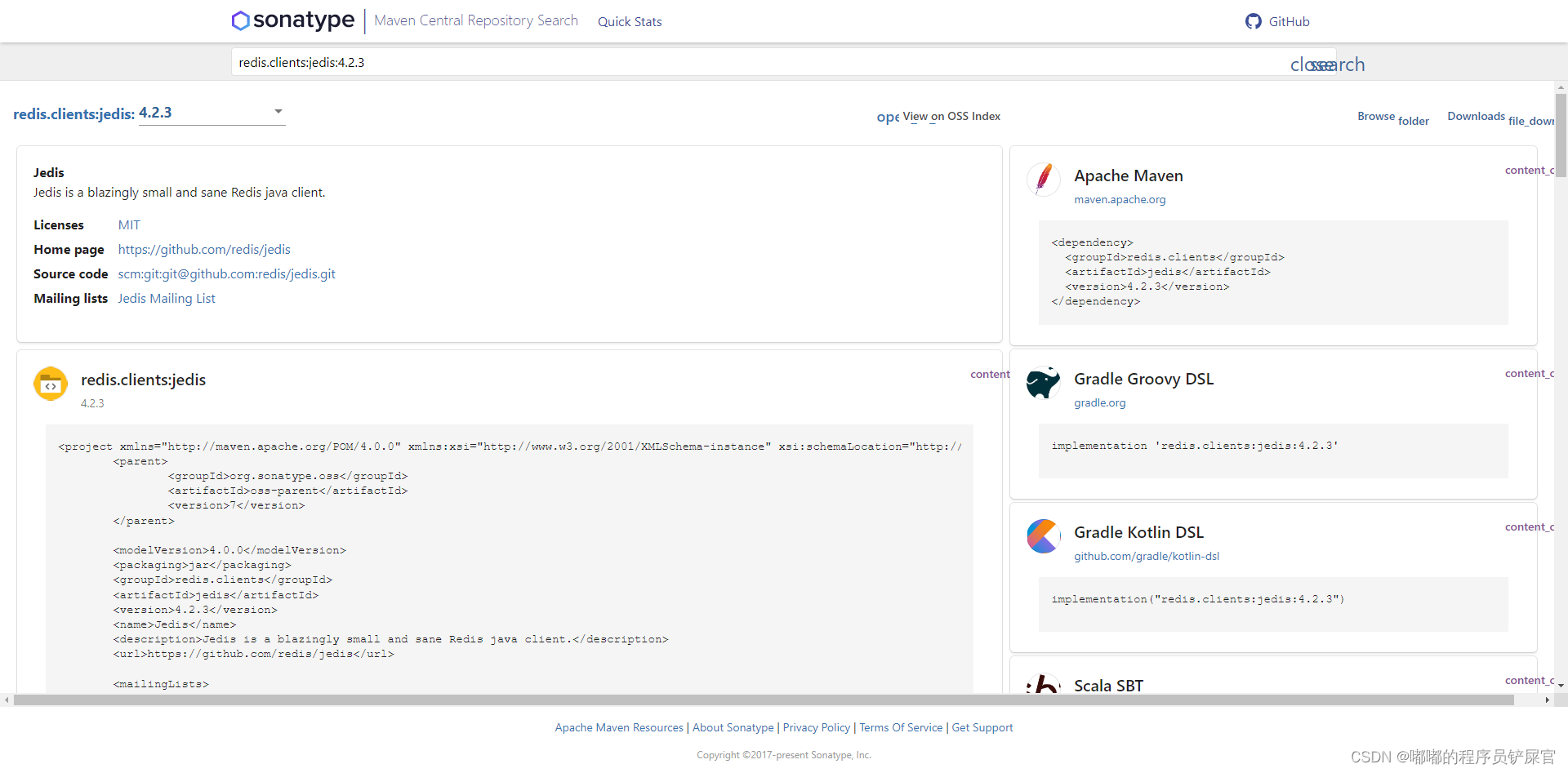
Task: Open the Jedis Mailing List link
Action: (x=167, y=298)
